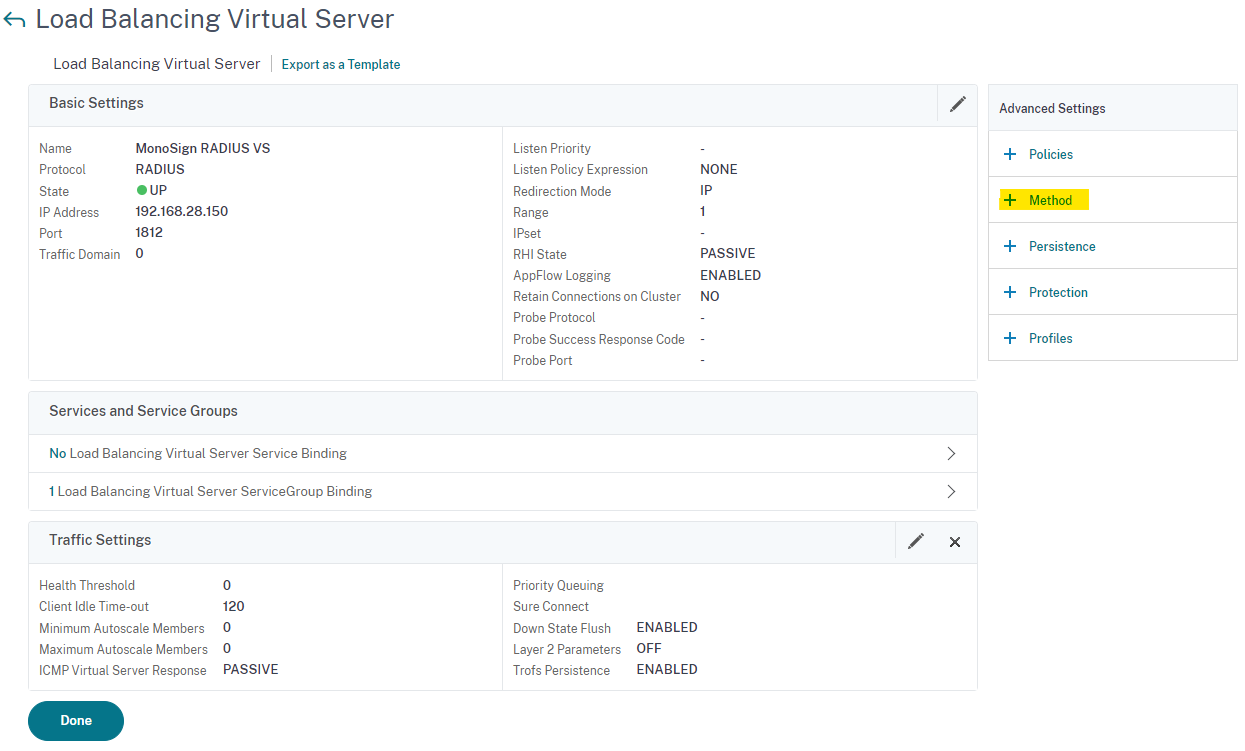The height and width of the screenshot is (751, 1245).
Task: Open Policies advanced setting
Action: 1051,154
